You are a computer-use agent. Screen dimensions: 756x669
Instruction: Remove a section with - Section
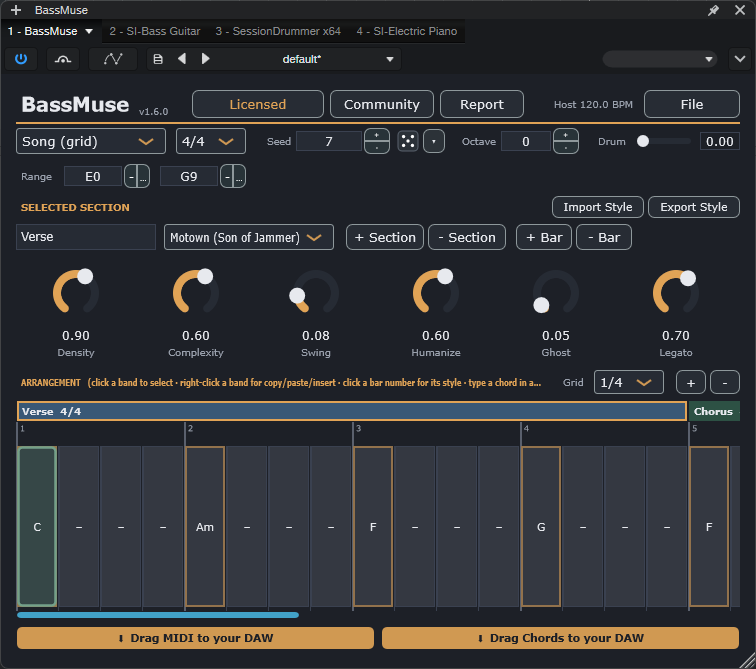(467, 237)
